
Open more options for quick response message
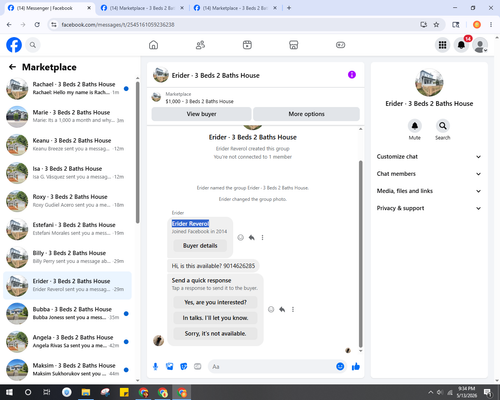click(293, 309)
